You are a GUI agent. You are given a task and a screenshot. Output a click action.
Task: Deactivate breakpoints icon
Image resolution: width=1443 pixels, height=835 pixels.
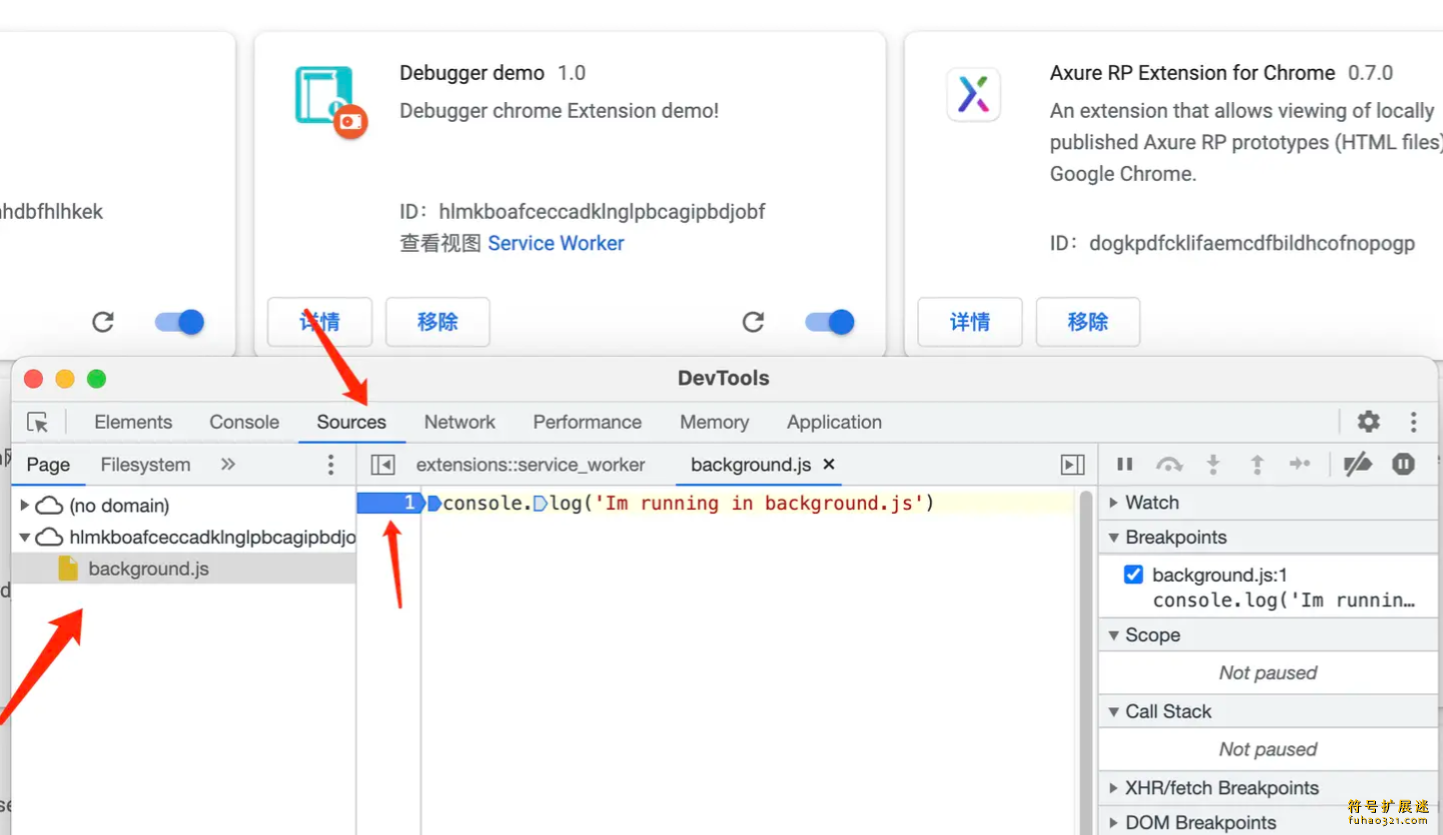coord(1357,464)
